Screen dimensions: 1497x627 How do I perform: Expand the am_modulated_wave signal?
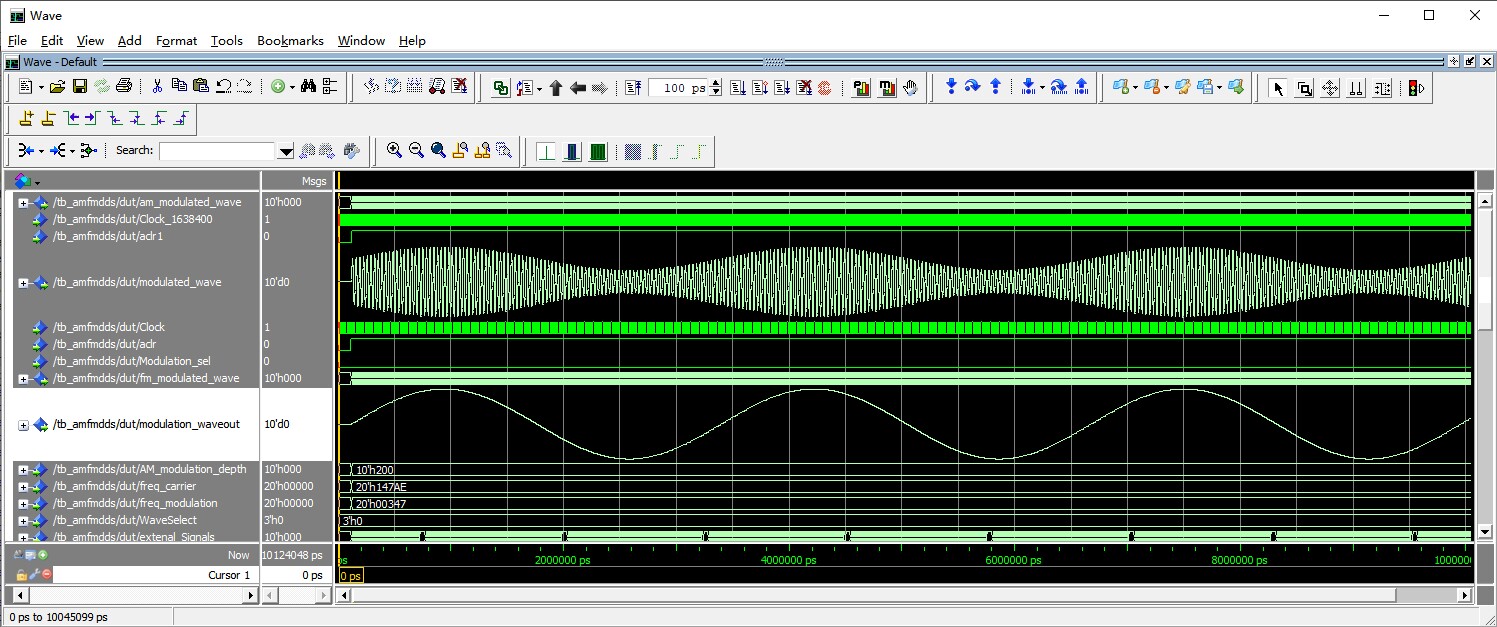point(23,203)
